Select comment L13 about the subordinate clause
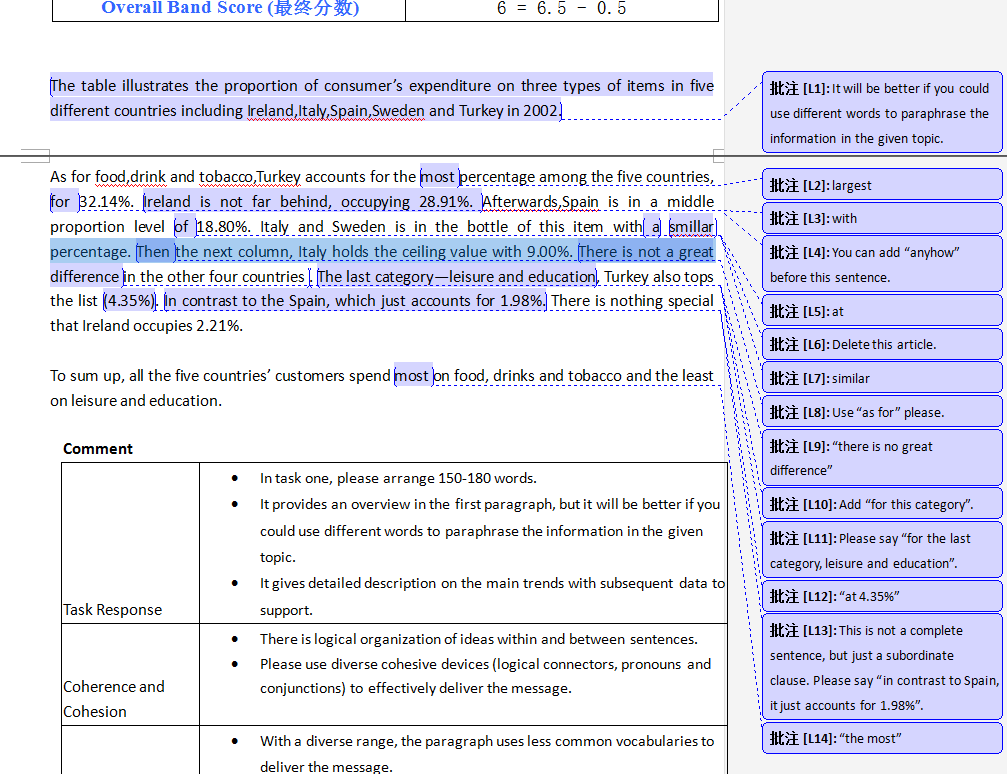 882,667
